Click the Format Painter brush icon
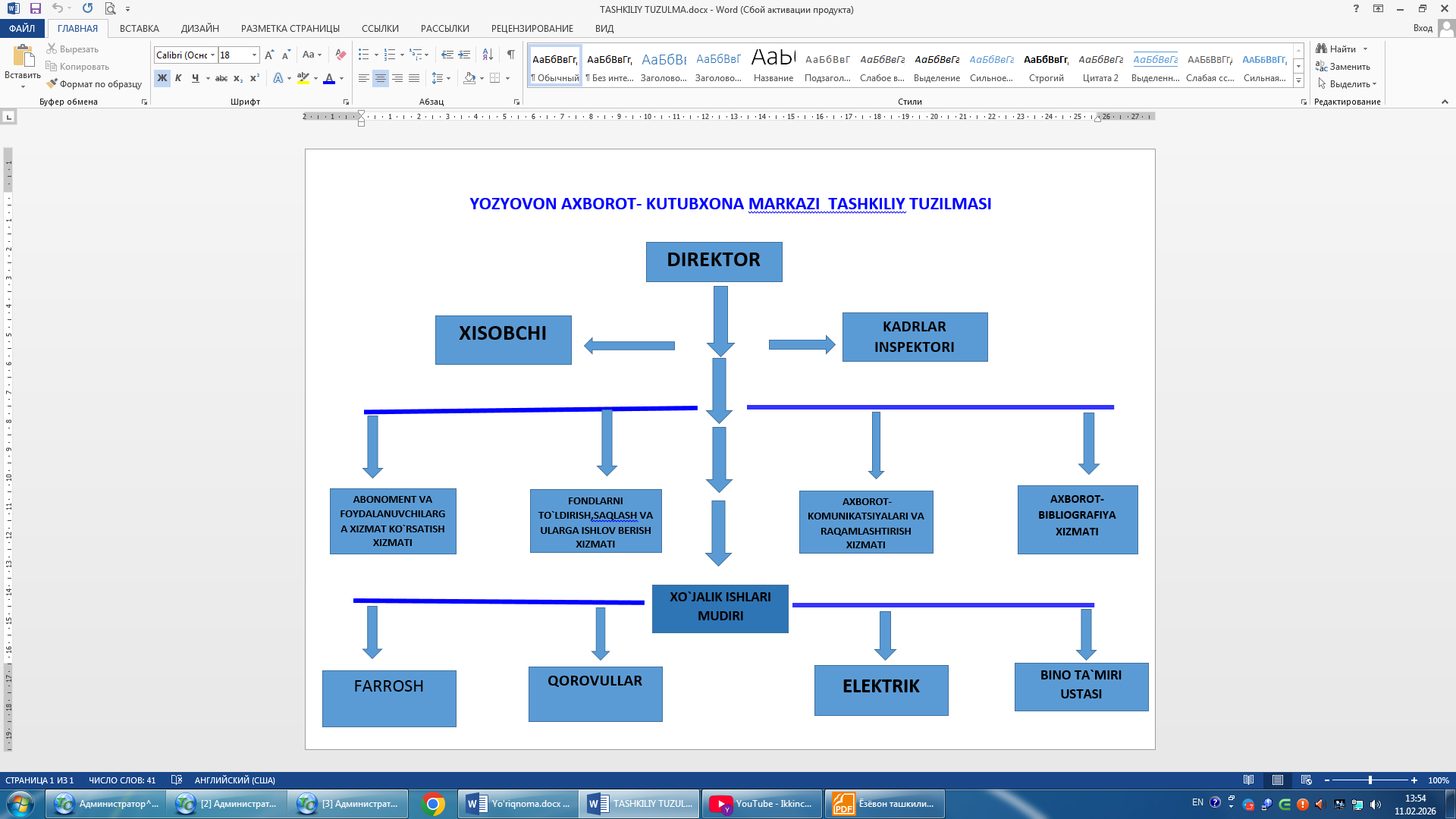This screenshot has height=819, width=1456. (52, 84)
